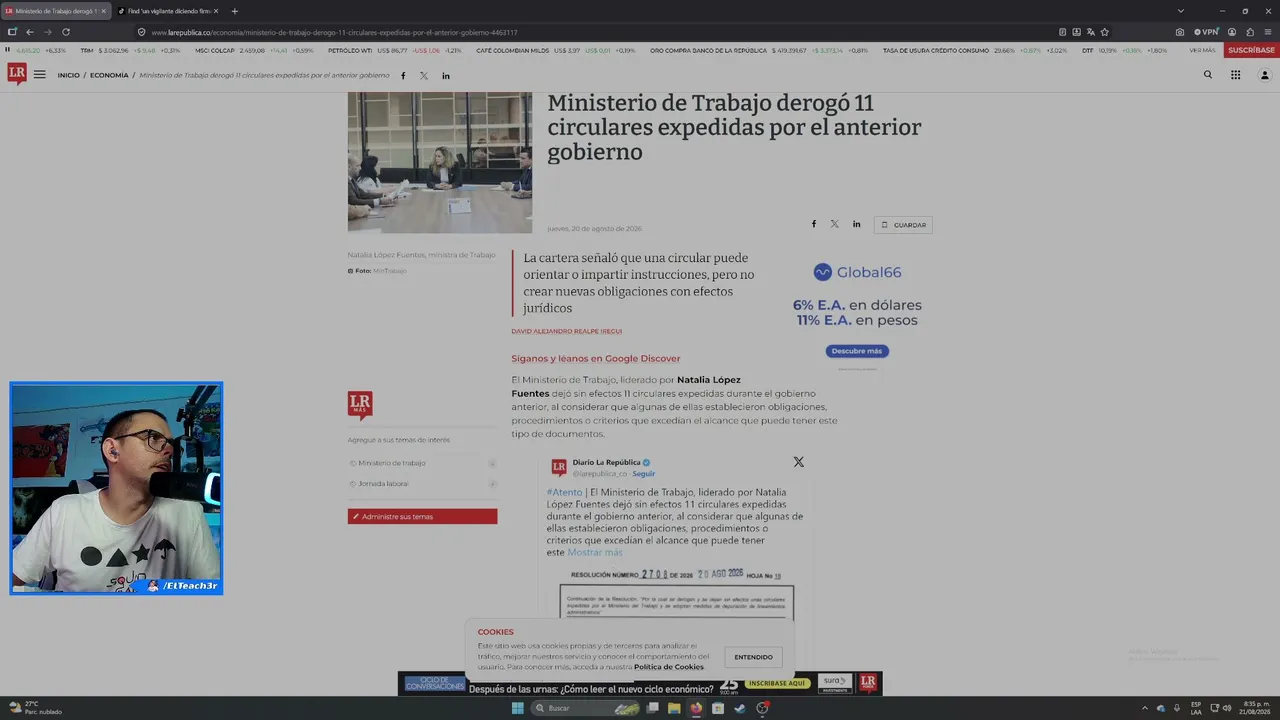The height and width of the screenshot is (720, 1280).
Task: Click the translate page icon in address bar
Action: tap(1091, 32)
